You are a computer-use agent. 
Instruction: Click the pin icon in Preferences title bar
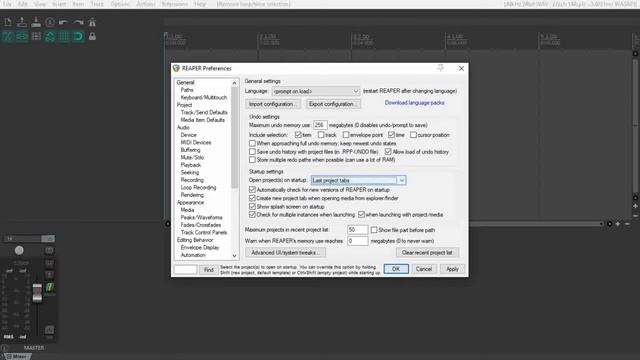[440, 68]
